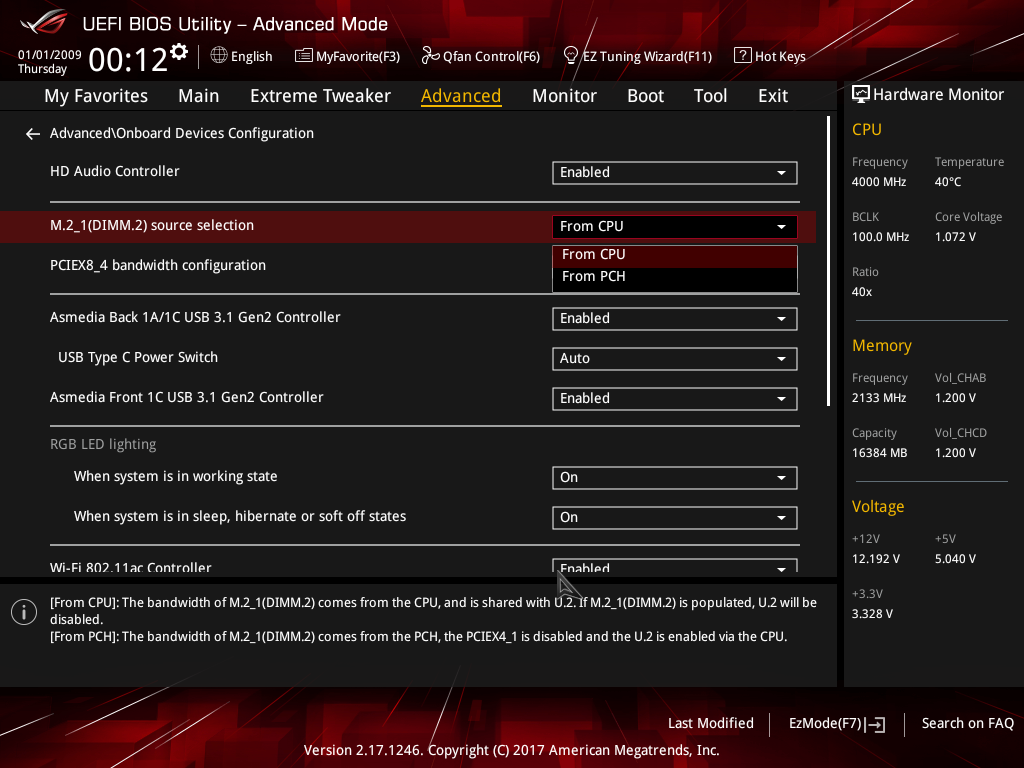Screen dimensions: 1024x768
Task: Launch EZ Tuning Wizard(F11) label
Action: 647,57
